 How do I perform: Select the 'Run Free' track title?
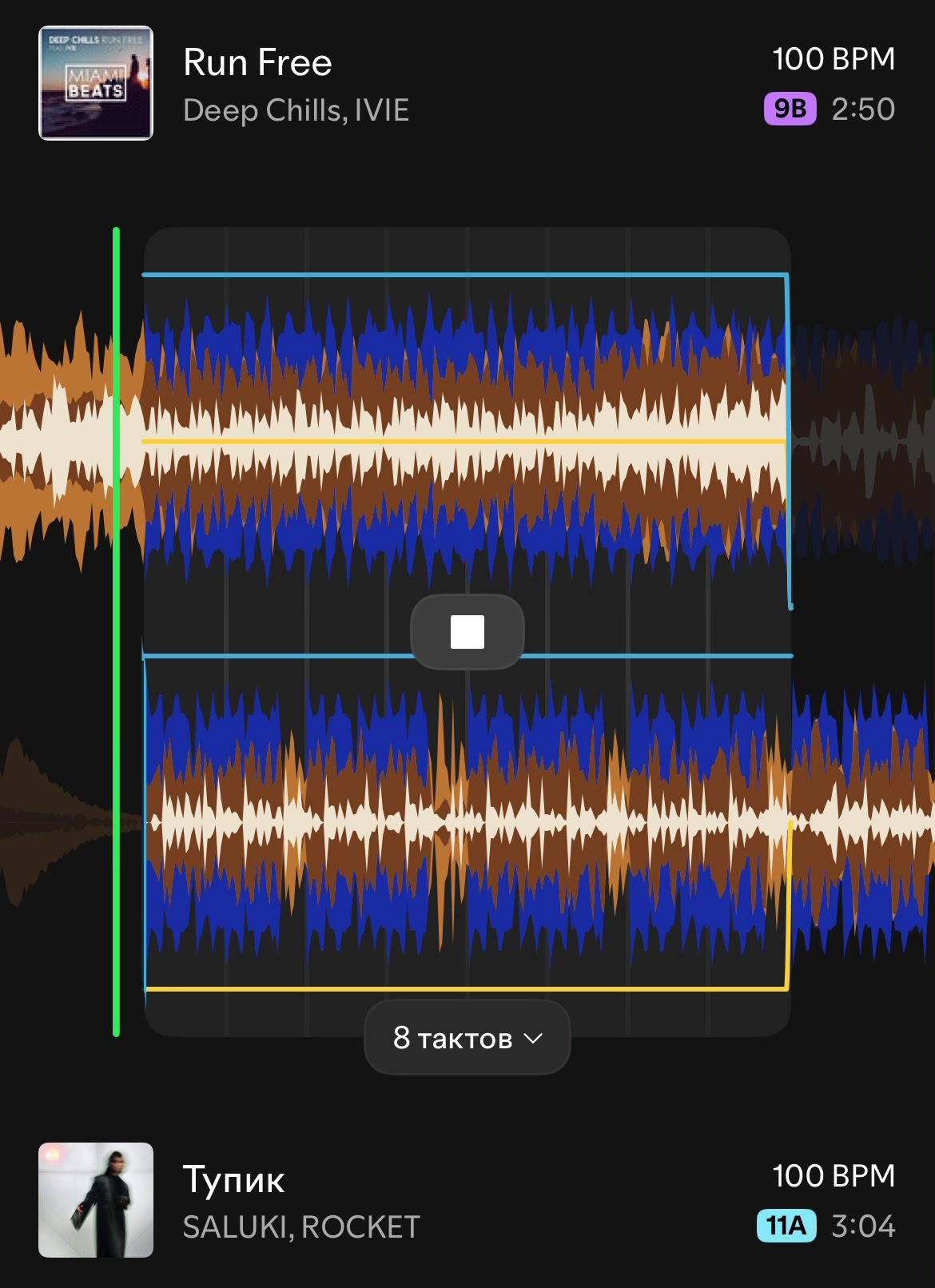pyautogui.click(x=257, y=62)
